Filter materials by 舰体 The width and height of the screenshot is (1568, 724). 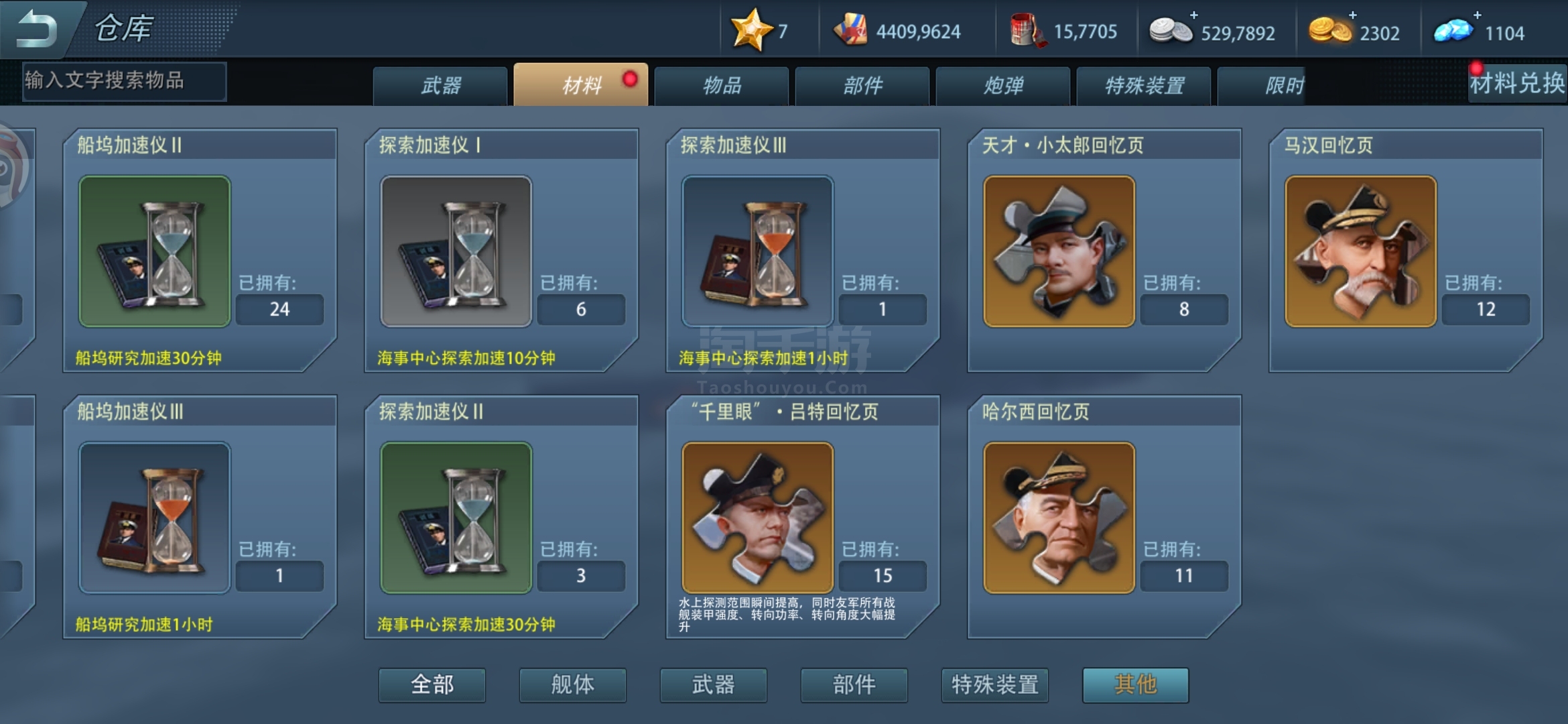[573, 684]
